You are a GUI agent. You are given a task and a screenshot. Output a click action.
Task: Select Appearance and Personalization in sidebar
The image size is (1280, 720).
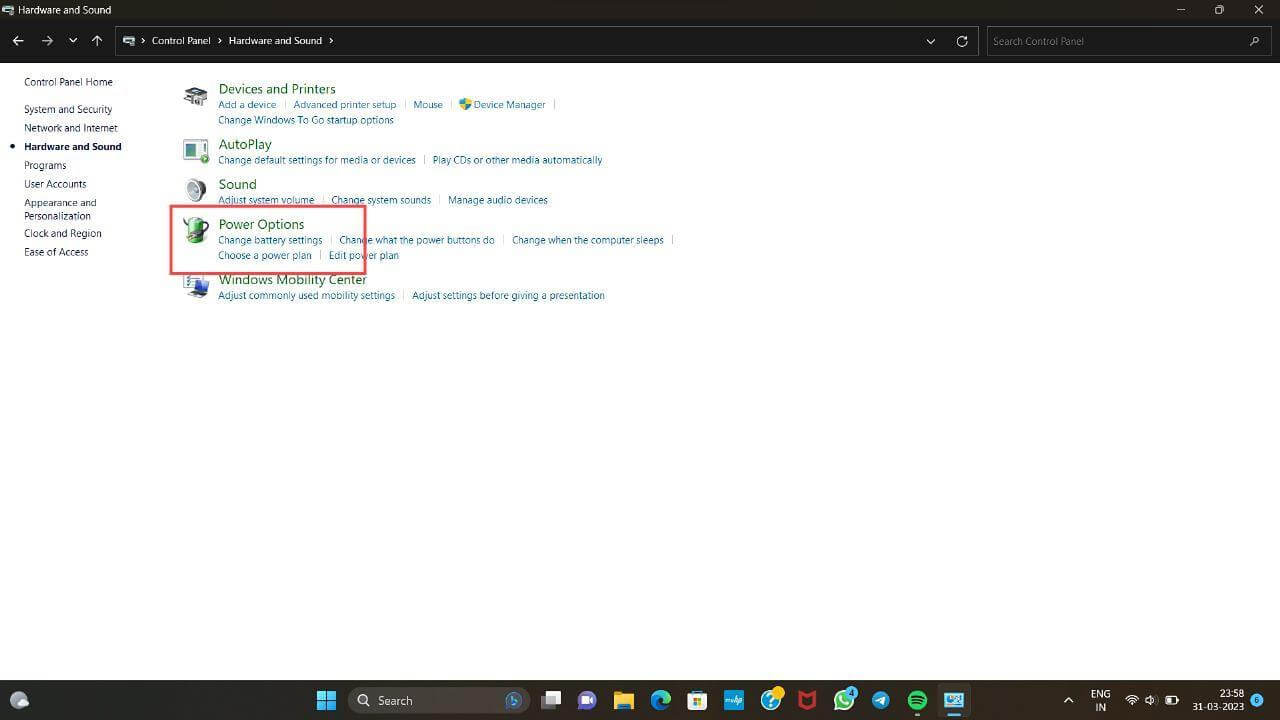pos(60,209)
